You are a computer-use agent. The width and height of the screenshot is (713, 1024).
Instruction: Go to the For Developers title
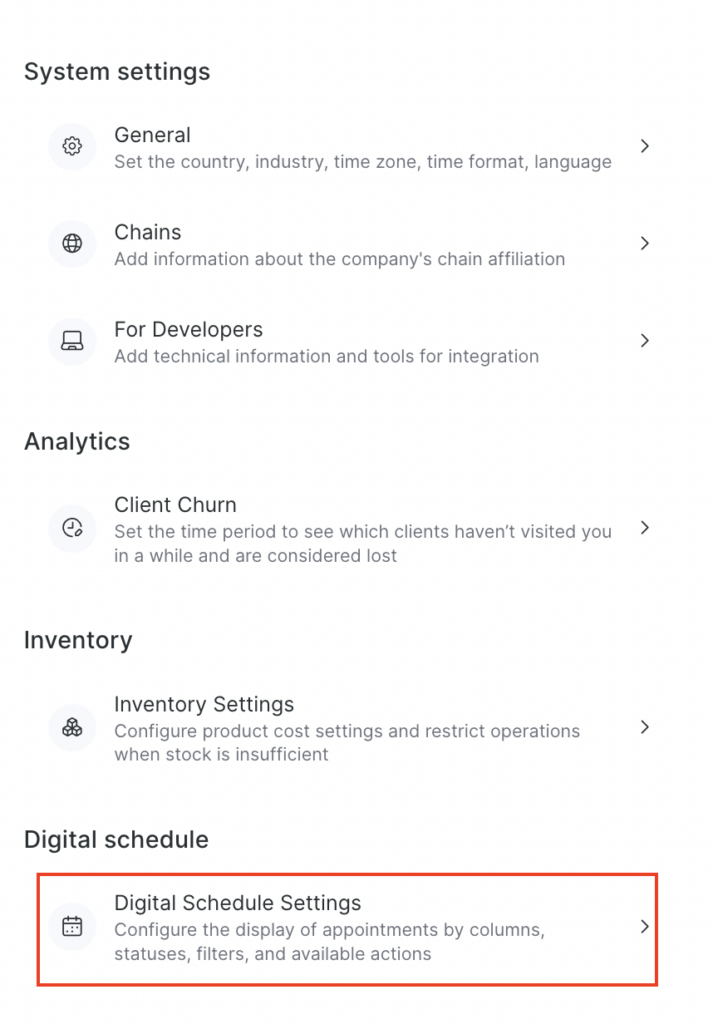(188, 330)
